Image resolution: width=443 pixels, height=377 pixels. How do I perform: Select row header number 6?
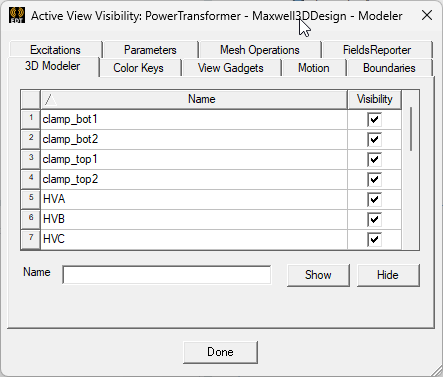tap(31, 219)
